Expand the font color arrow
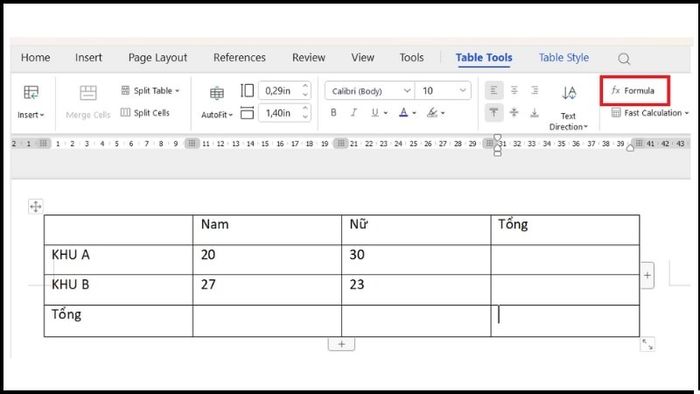 [x=414, y=113]
